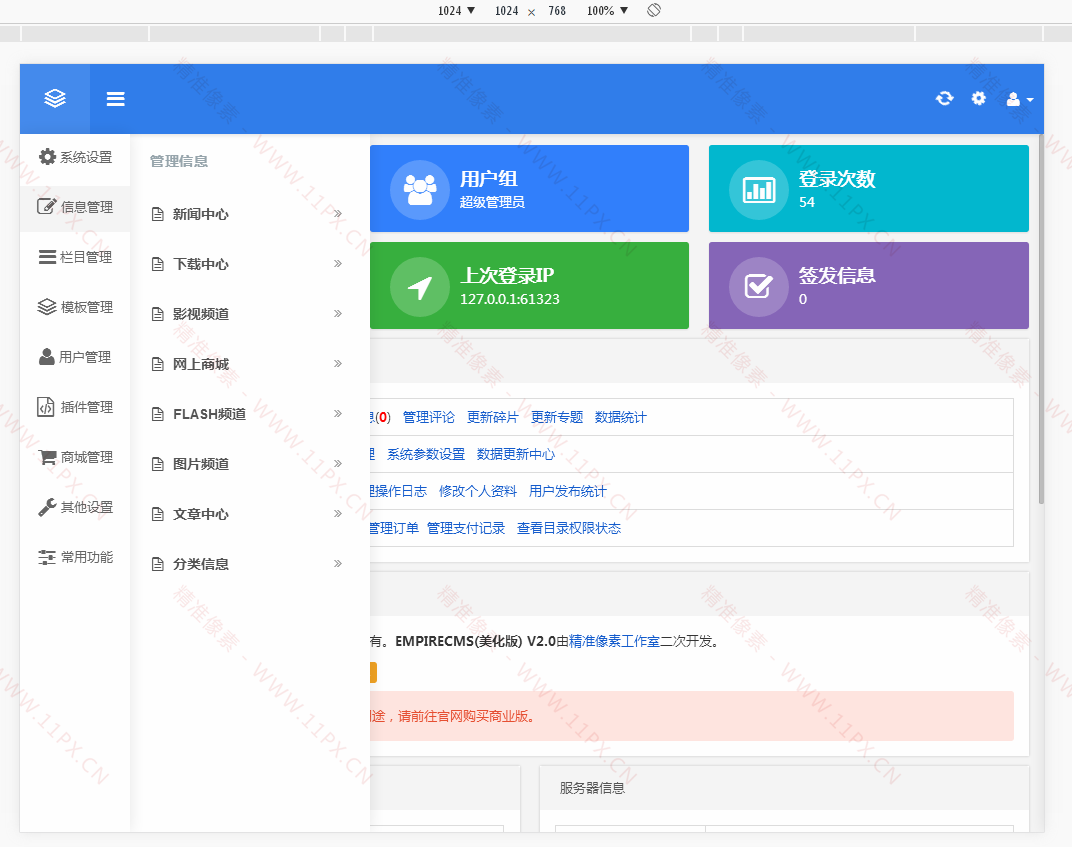The height and width of the screenshot is (847, 1072).
Task: Expand the 网上商城 chevron arrow
Action: coord(338,363)
